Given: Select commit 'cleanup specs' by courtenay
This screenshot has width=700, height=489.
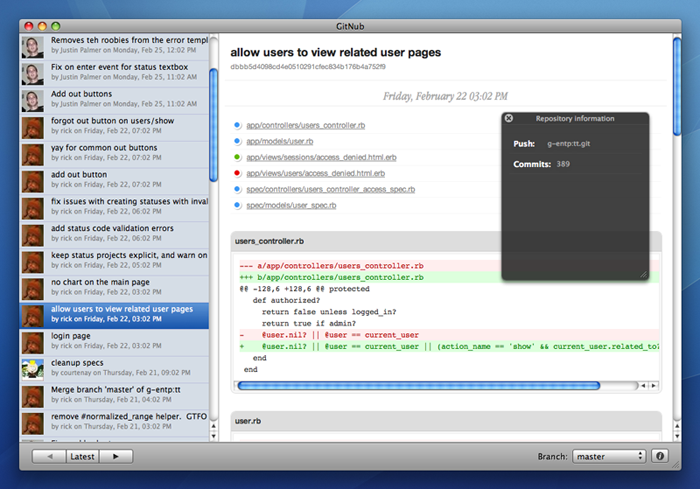Looking at the screenshot, I should coord(114,369).
